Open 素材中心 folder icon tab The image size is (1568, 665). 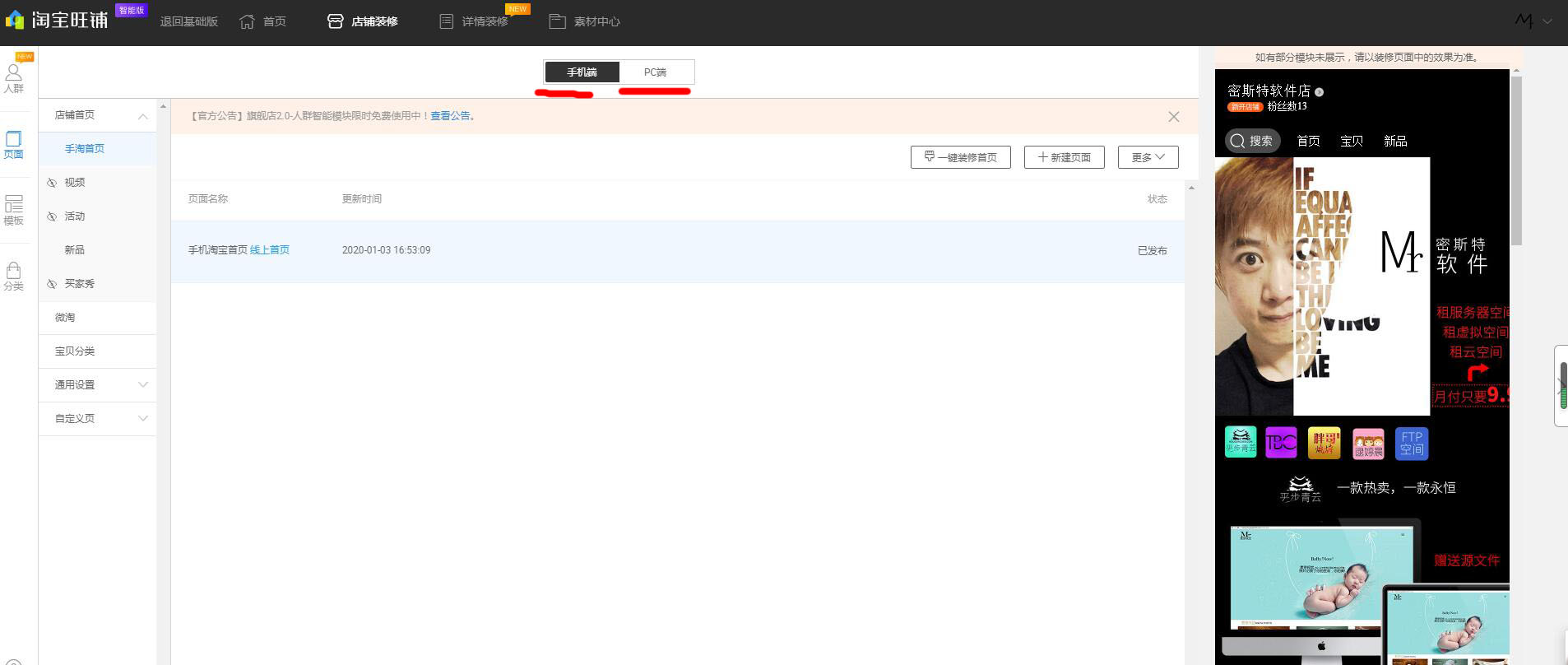coord(557,21)
